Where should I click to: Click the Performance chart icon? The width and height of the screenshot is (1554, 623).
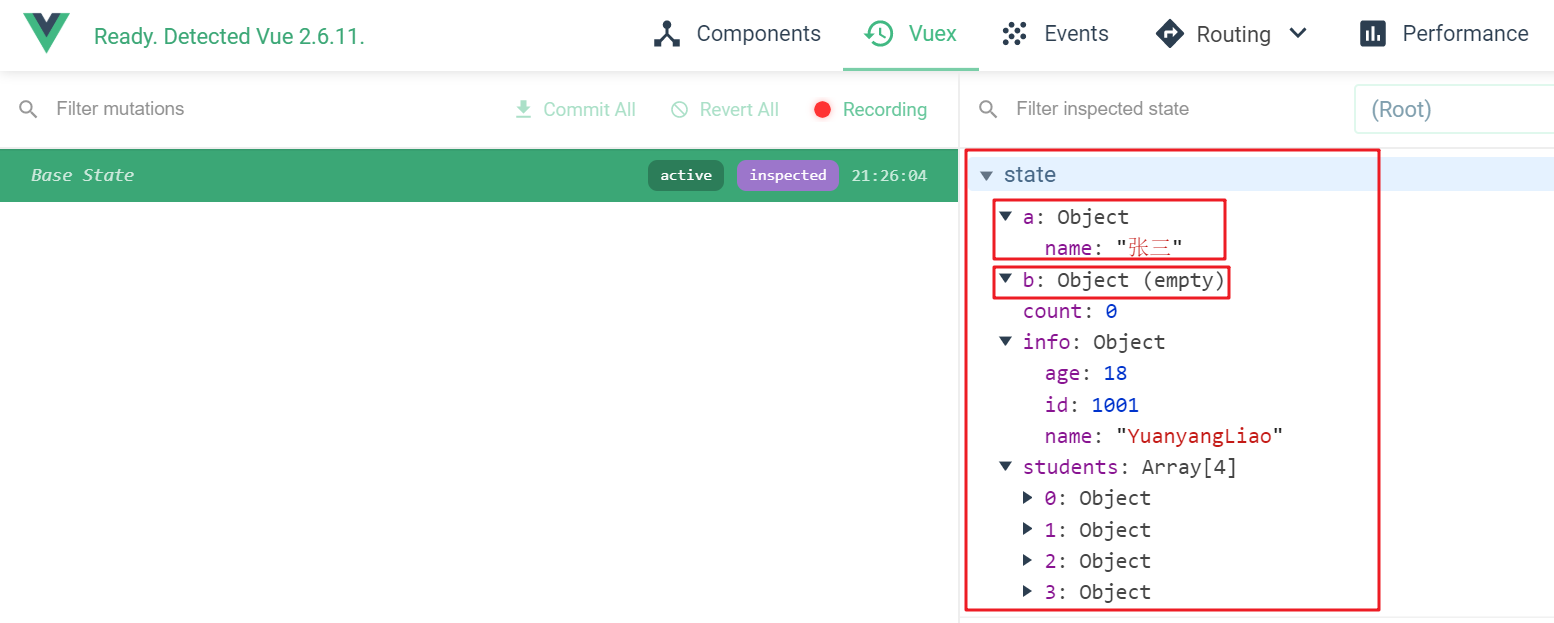[1373, 34]
